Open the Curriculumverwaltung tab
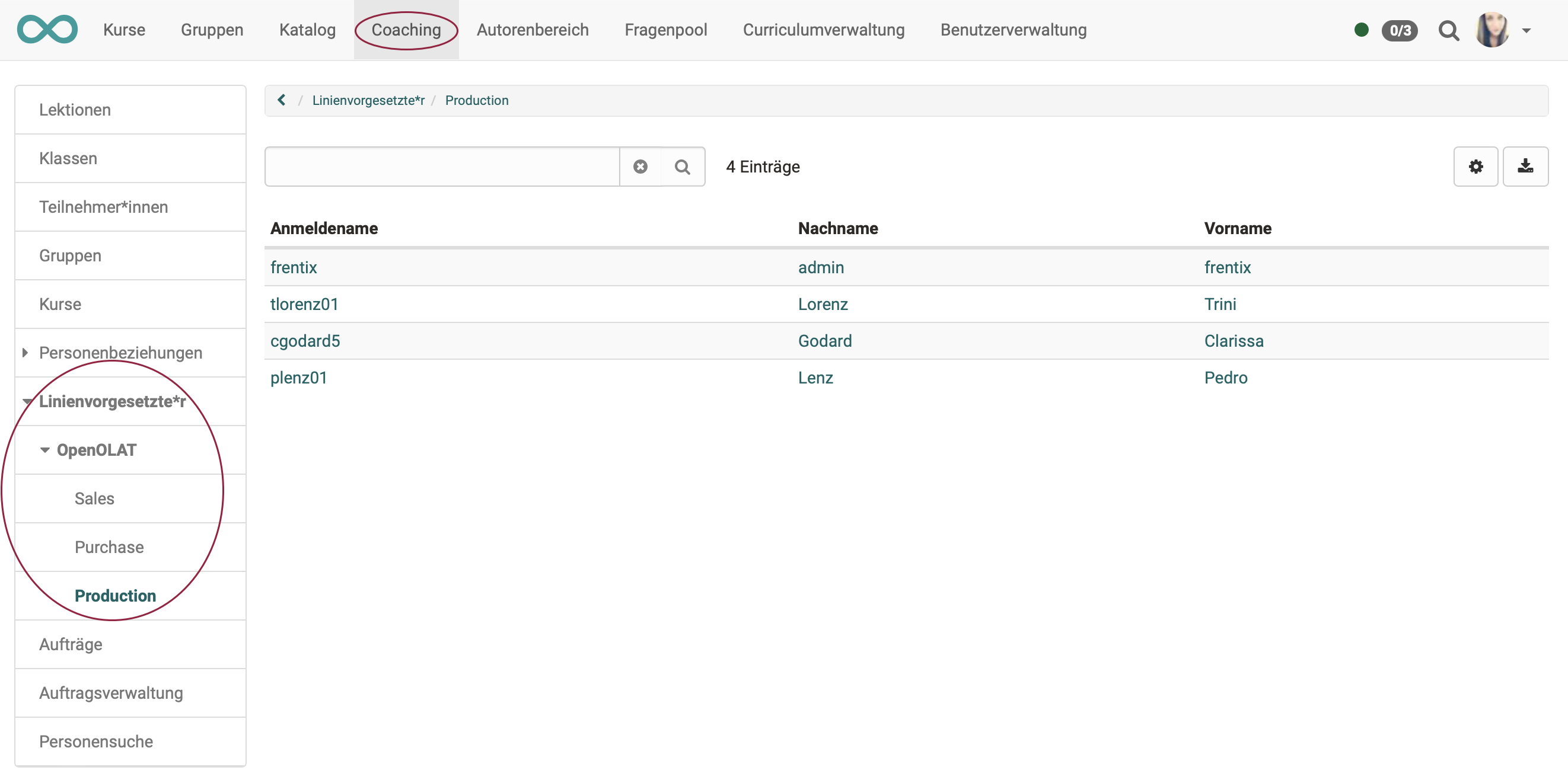The width and height of the screenshot is (1568, 780). tap(823, 30)
